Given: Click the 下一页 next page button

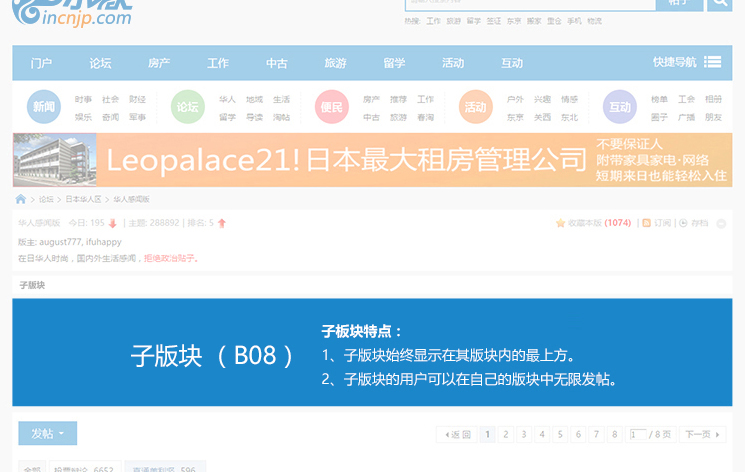Looking at the screenshot, I should (x=703, y=434).
